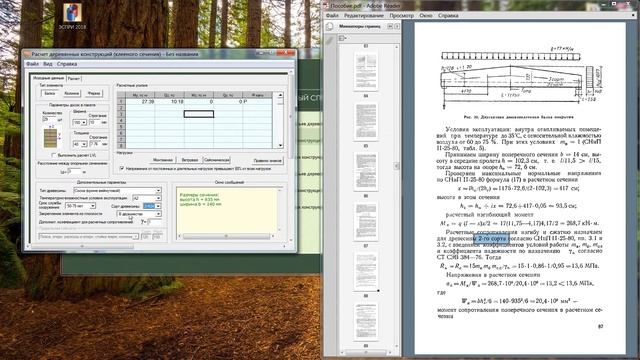Open the Ширина board width dropdown
The height and width of the screenshot is (360, 640).
pyautogui.click(x=80, y=122)
